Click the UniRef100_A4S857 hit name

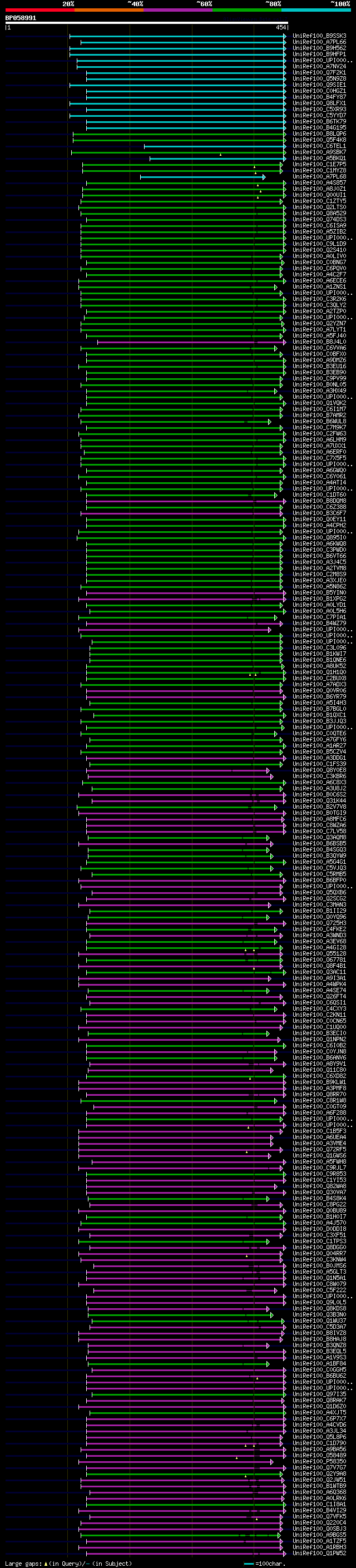tap(319, 182)
